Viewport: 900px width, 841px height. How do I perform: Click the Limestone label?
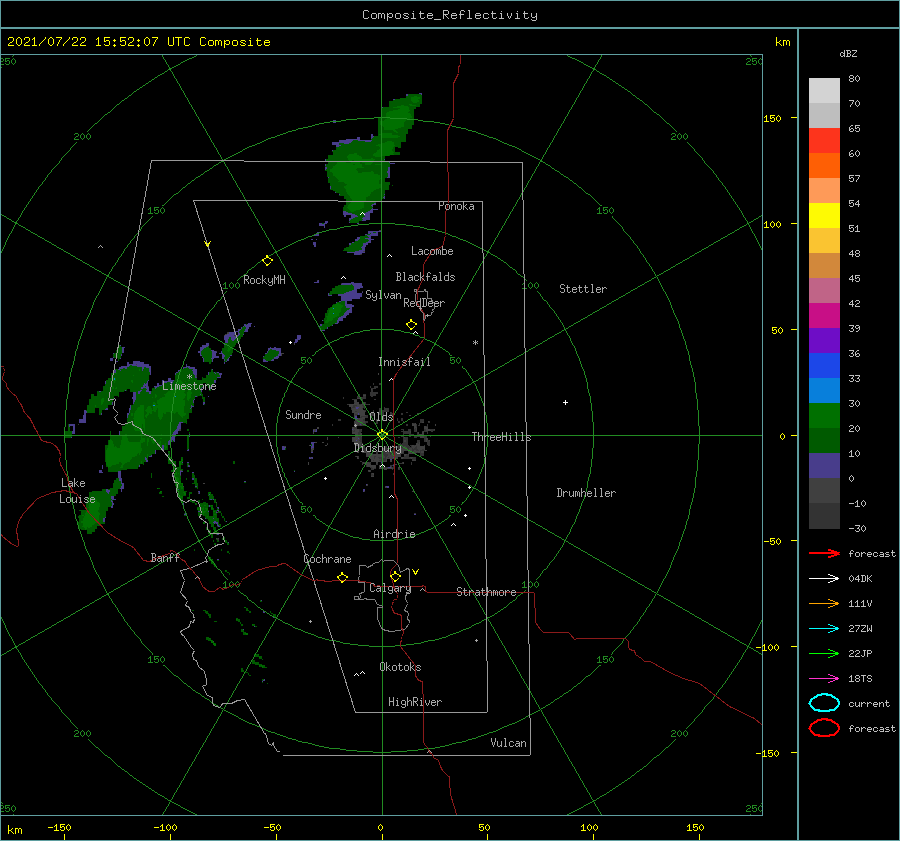(189, 386)
